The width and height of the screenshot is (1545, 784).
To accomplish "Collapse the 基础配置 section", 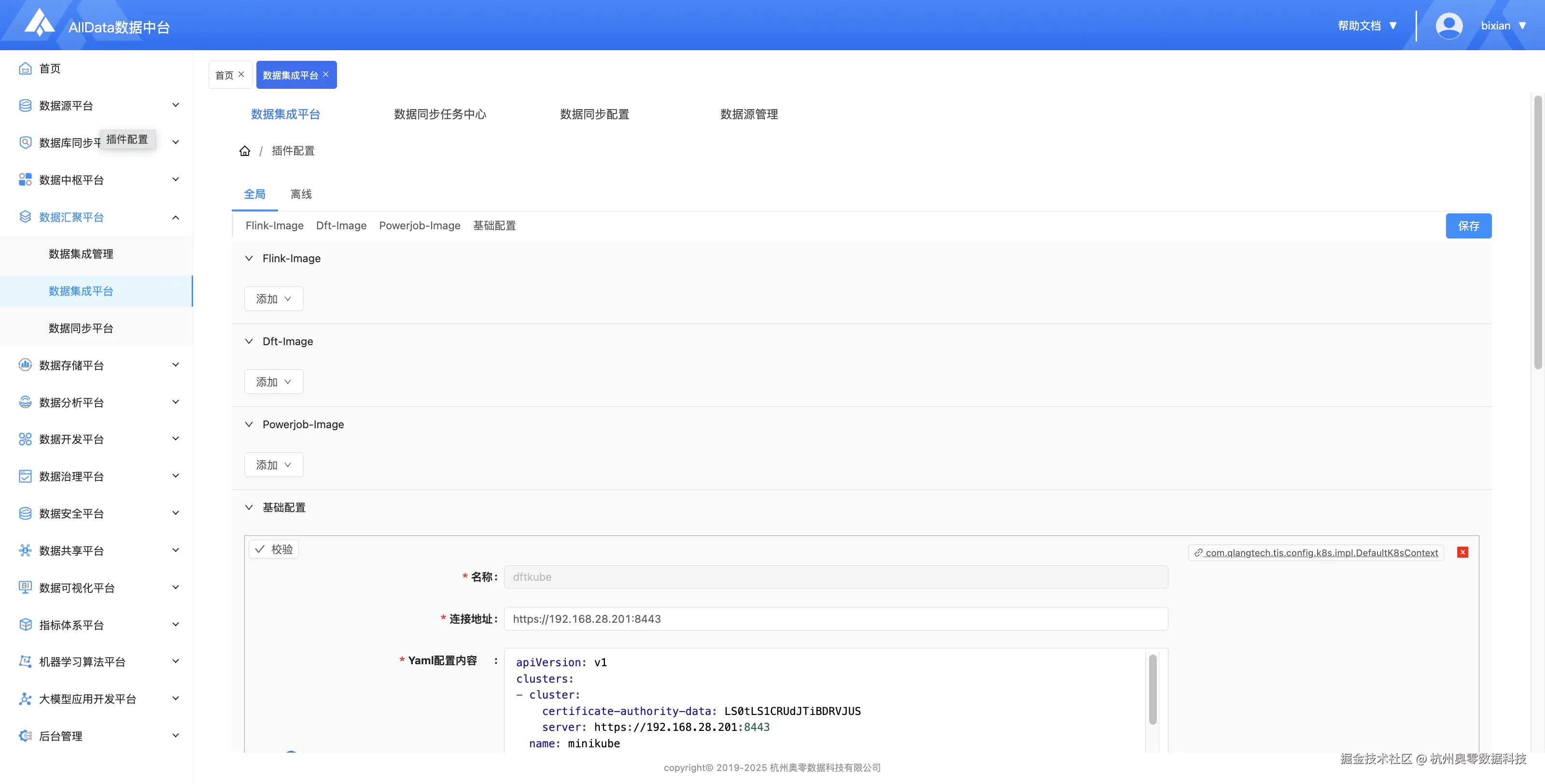I will 249,507.
